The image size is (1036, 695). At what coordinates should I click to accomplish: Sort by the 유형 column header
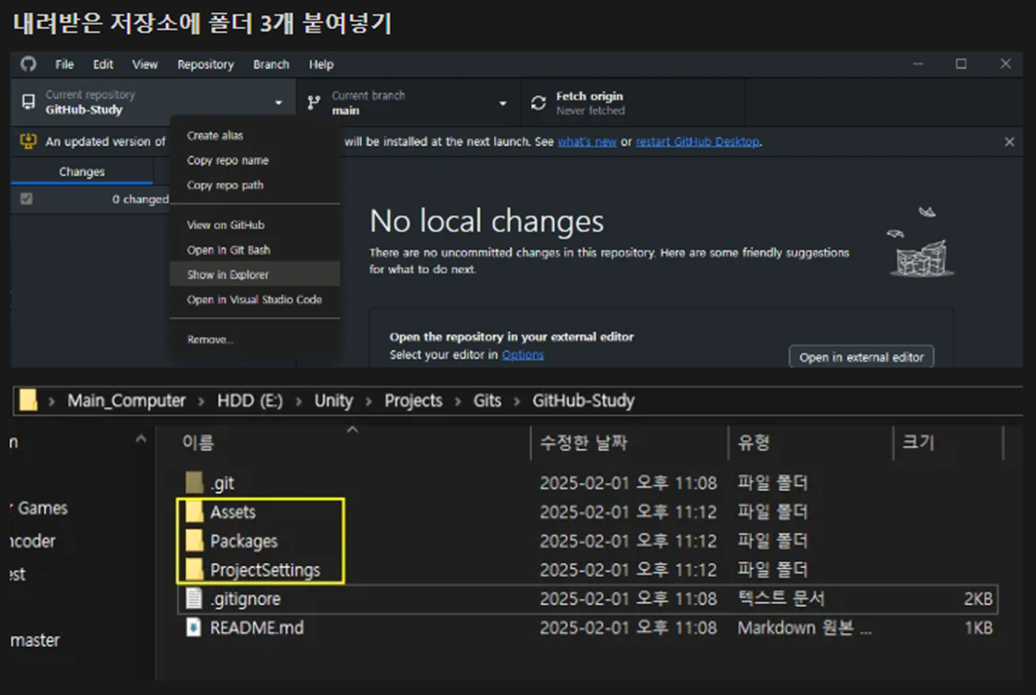754,443
